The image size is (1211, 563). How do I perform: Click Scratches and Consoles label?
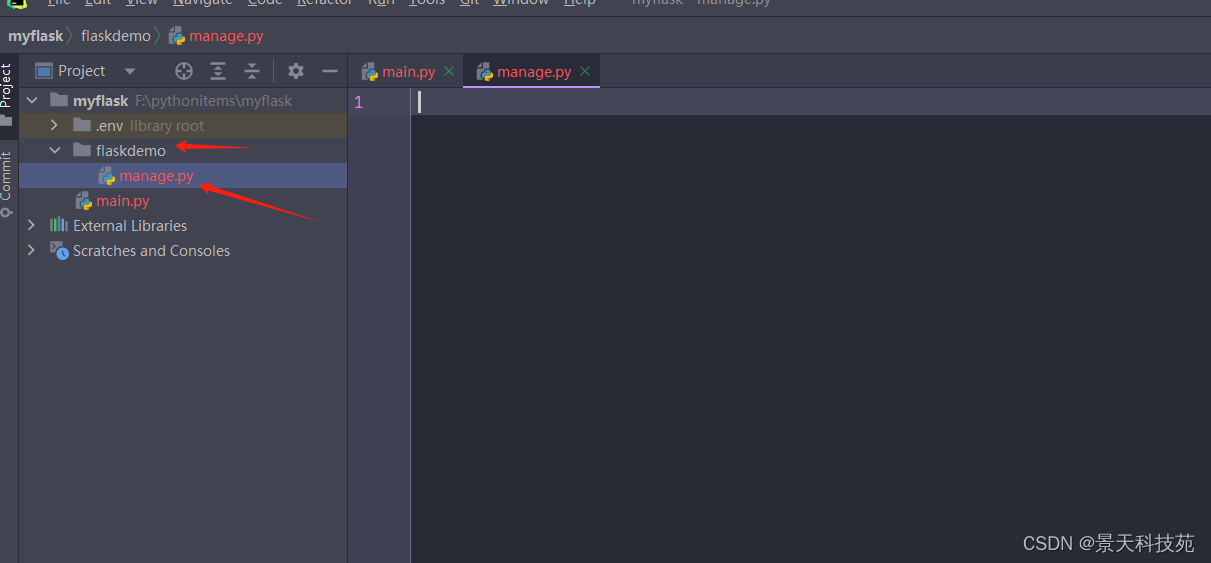[x=151, y=251]
